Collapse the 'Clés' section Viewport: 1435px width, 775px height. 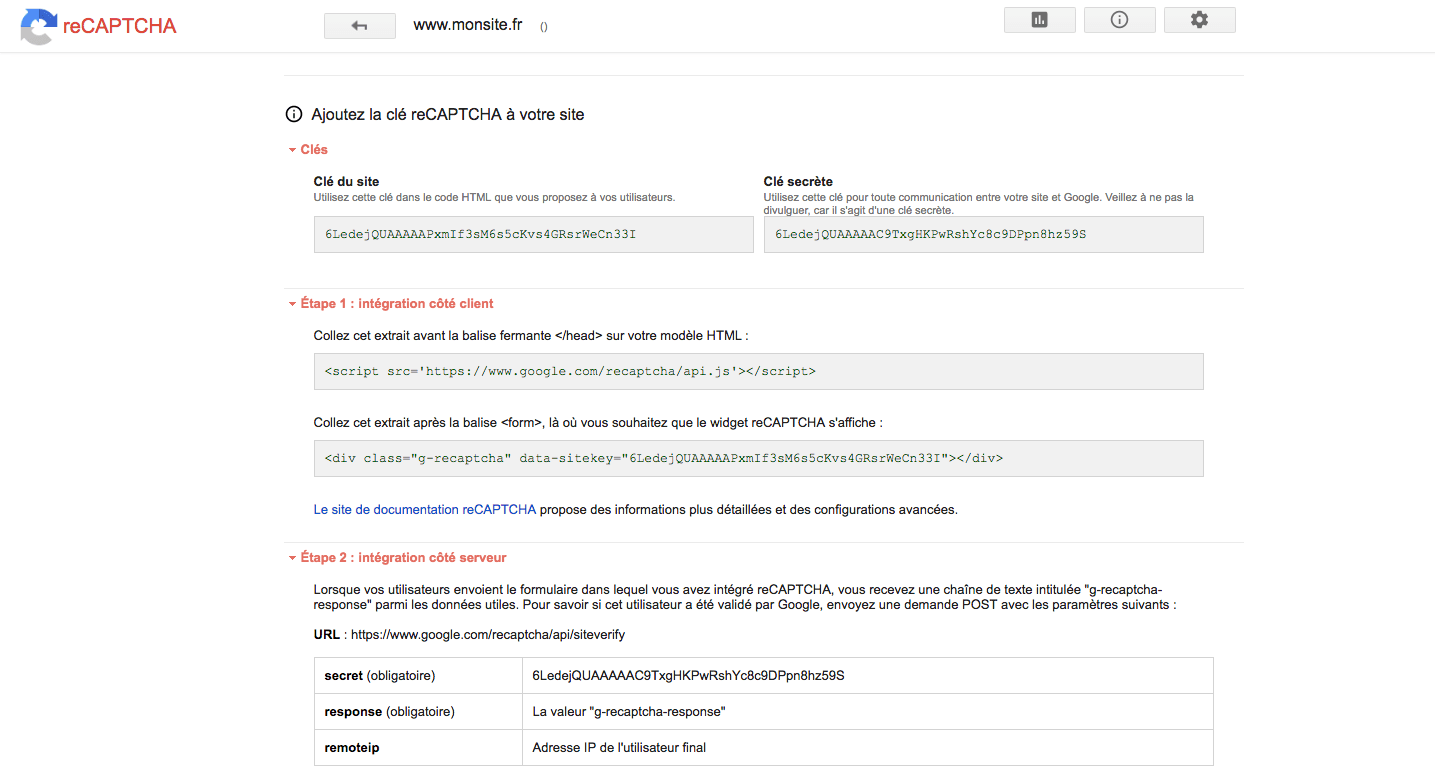click(x=308, y=150)
